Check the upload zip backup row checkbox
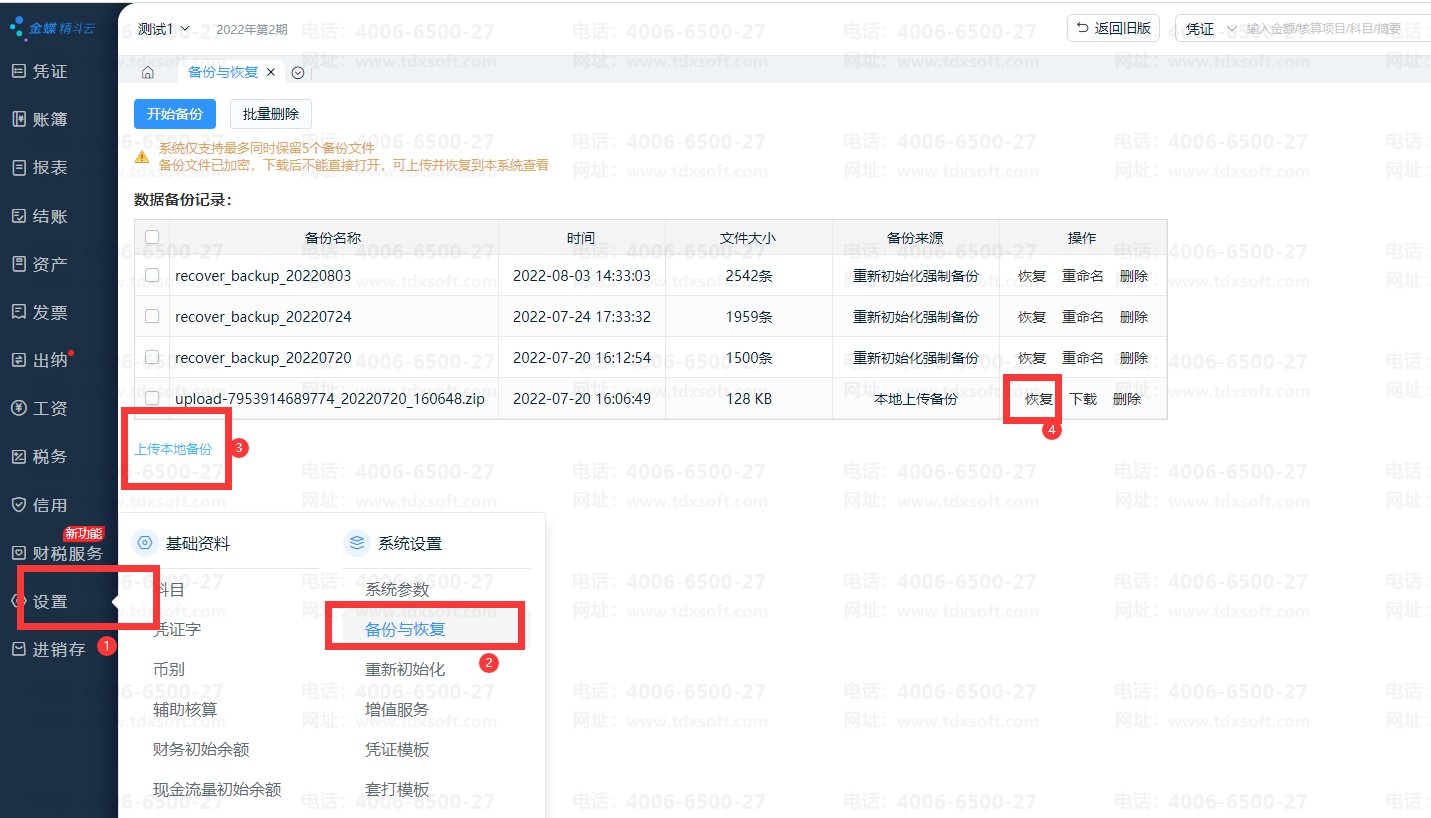 [x=152, y=398]
